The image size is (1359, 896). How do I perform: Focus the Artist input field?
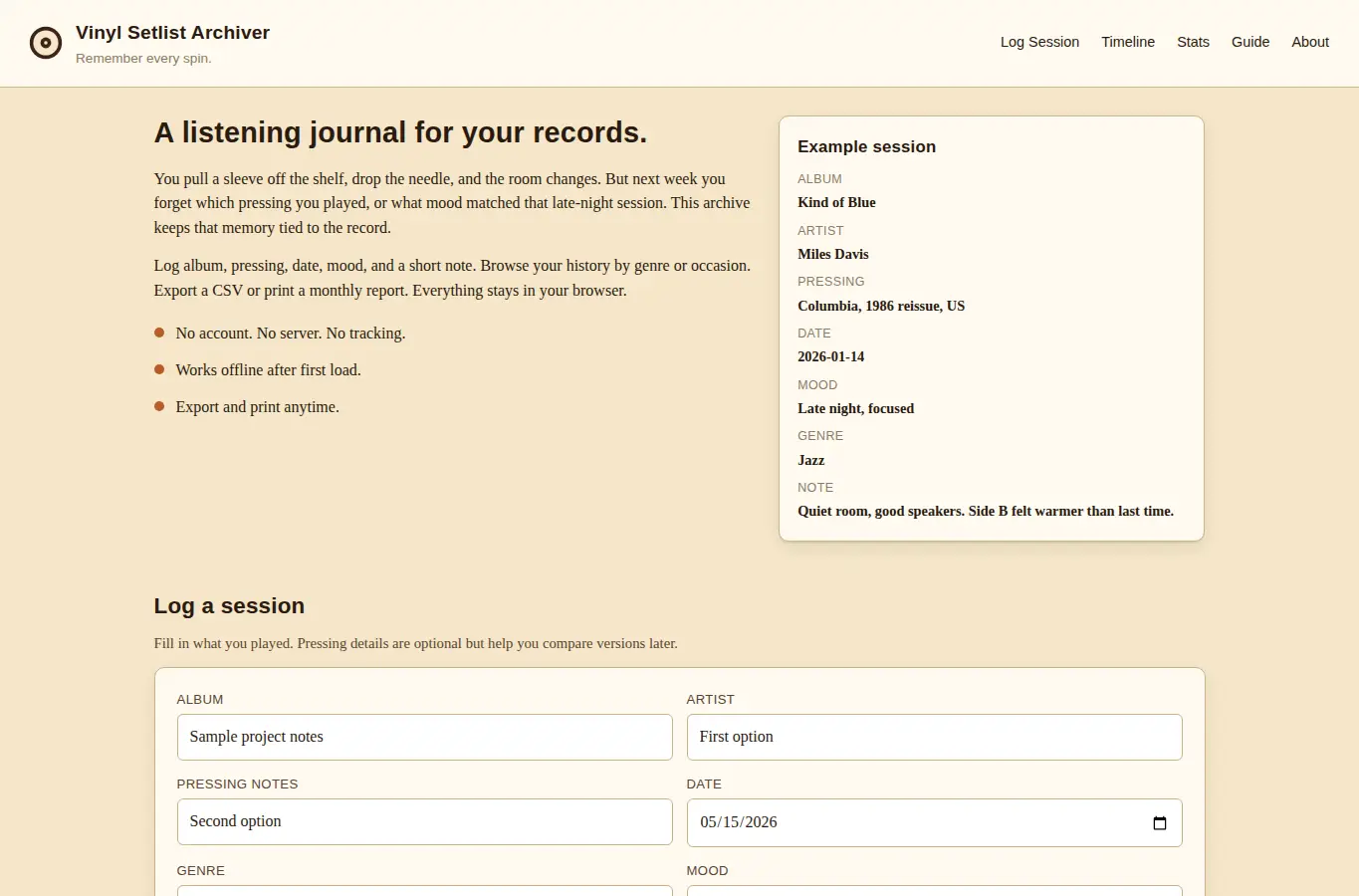[x=934, y=737]
